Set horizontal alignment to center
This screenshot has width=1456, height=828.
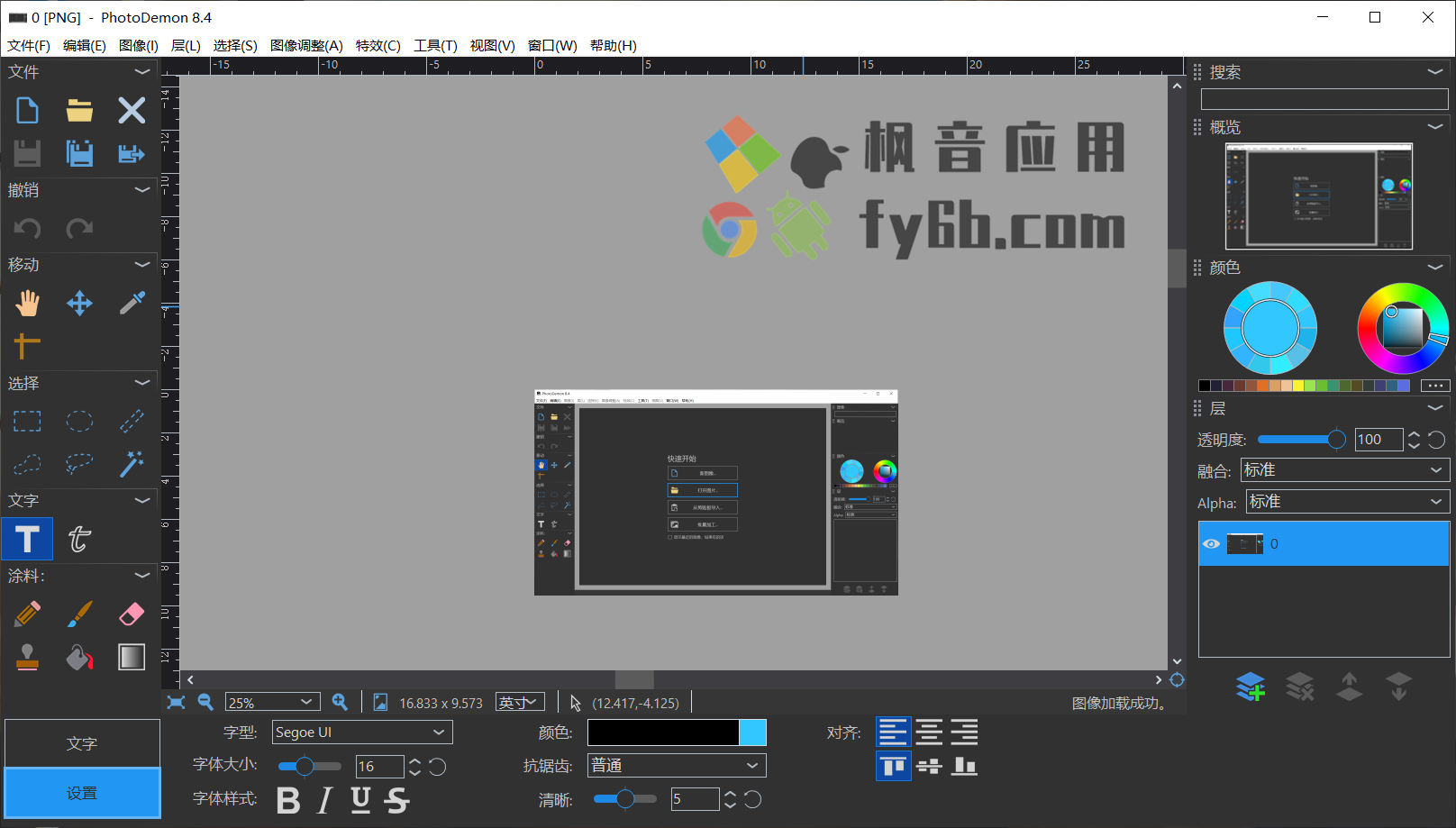tap(929, 732)
